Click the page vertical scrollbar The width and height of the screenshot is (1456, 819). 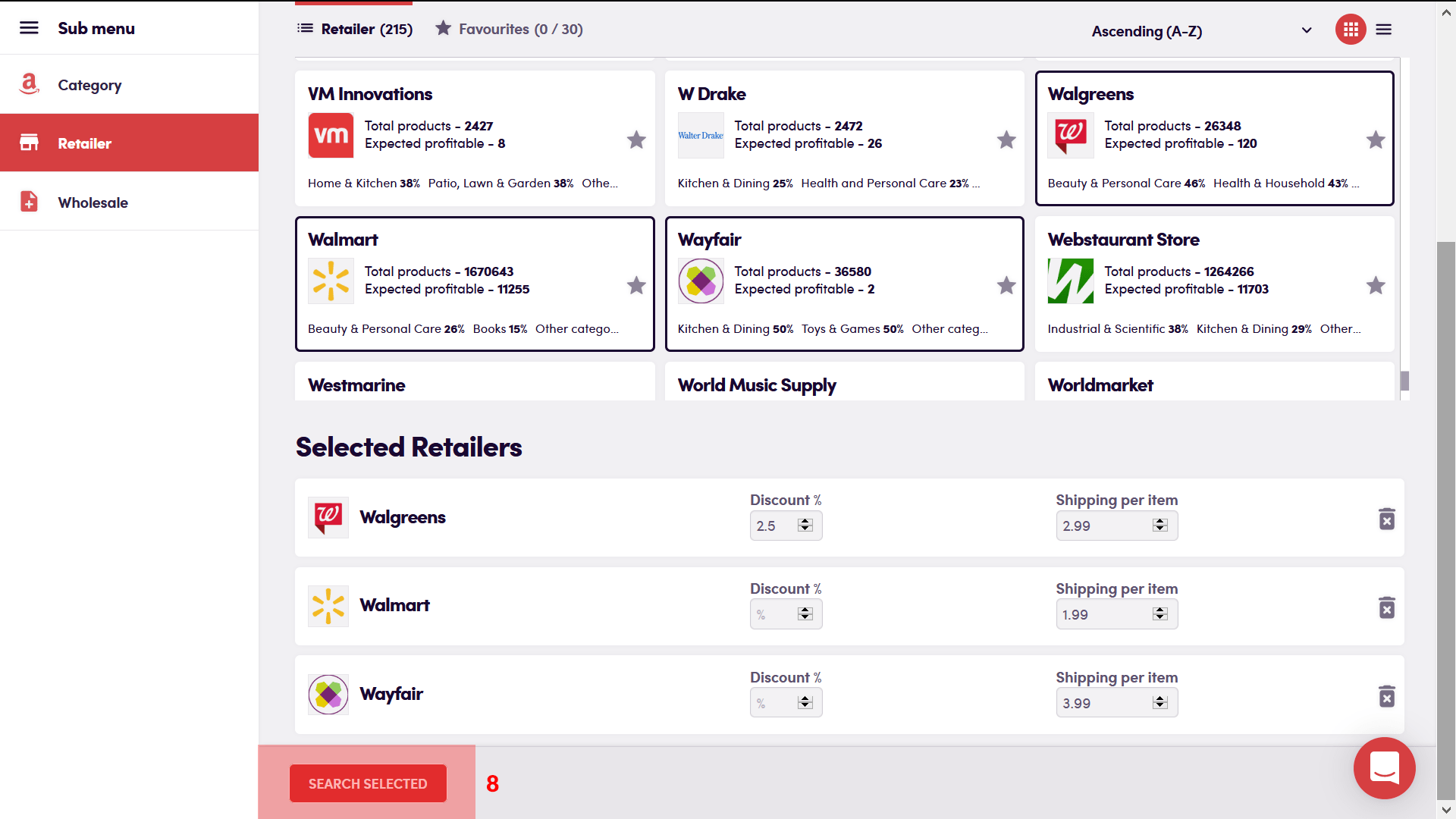coord(1446,519)
